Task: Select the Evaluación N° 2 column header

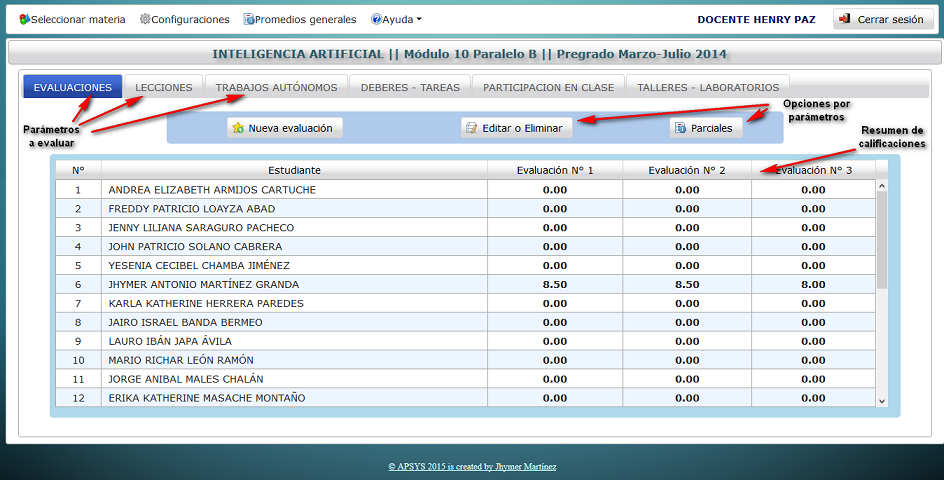Action: [x=687, y=170]
